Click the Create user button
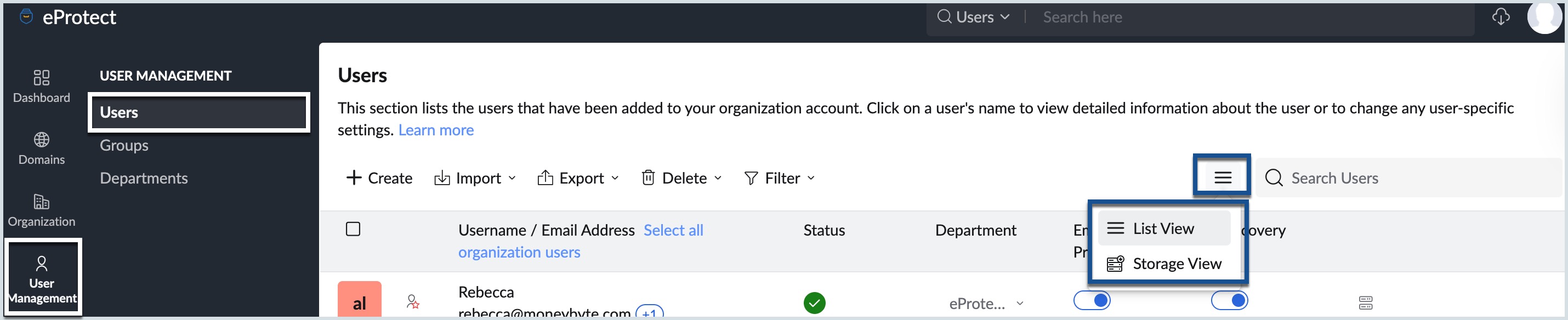The width and height of the screenshot is (1568, 320). (379, 178)
